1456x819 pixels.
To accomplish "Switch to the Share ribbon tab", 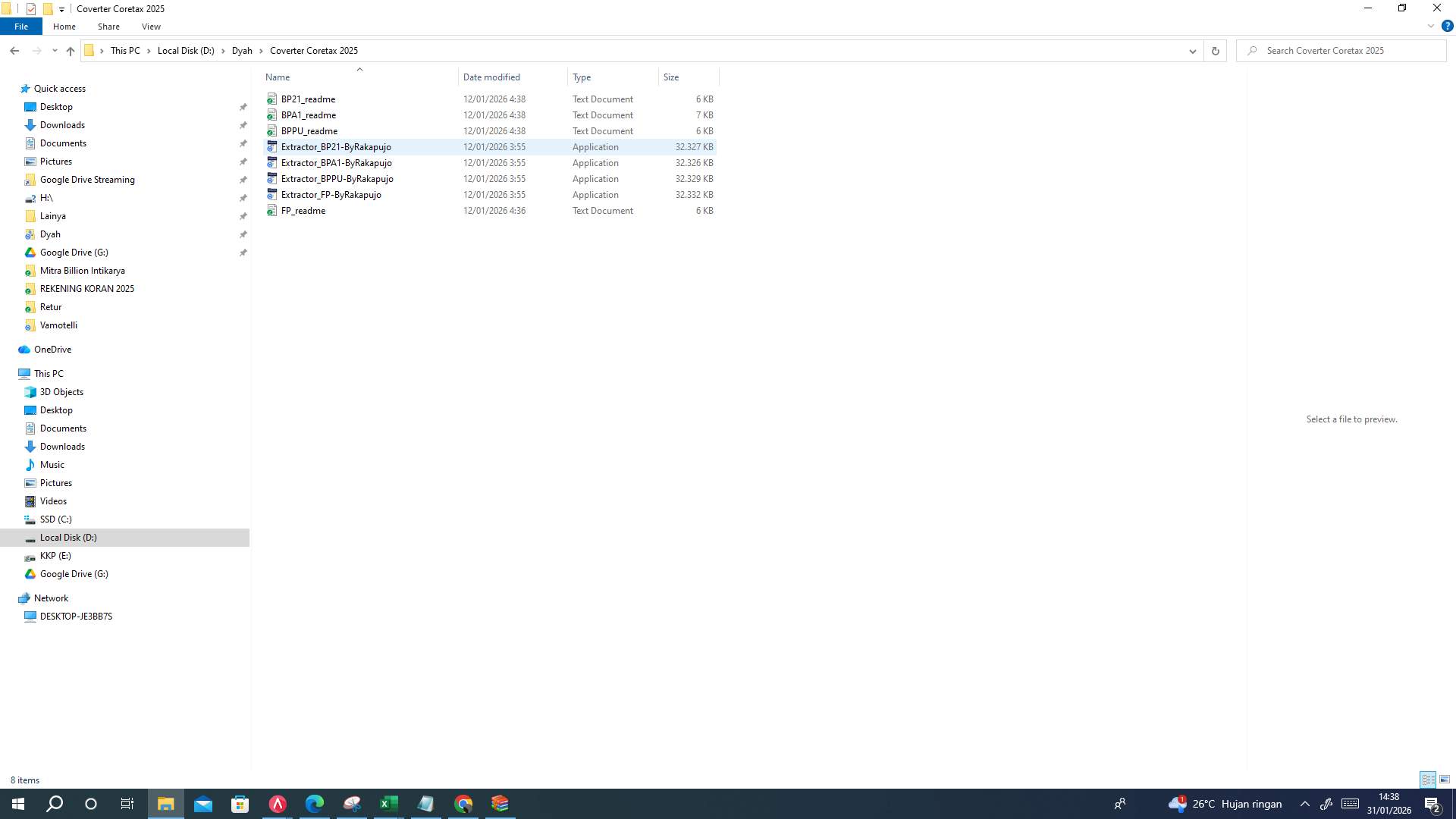I will pyautogui.click(x=108, y=26).
